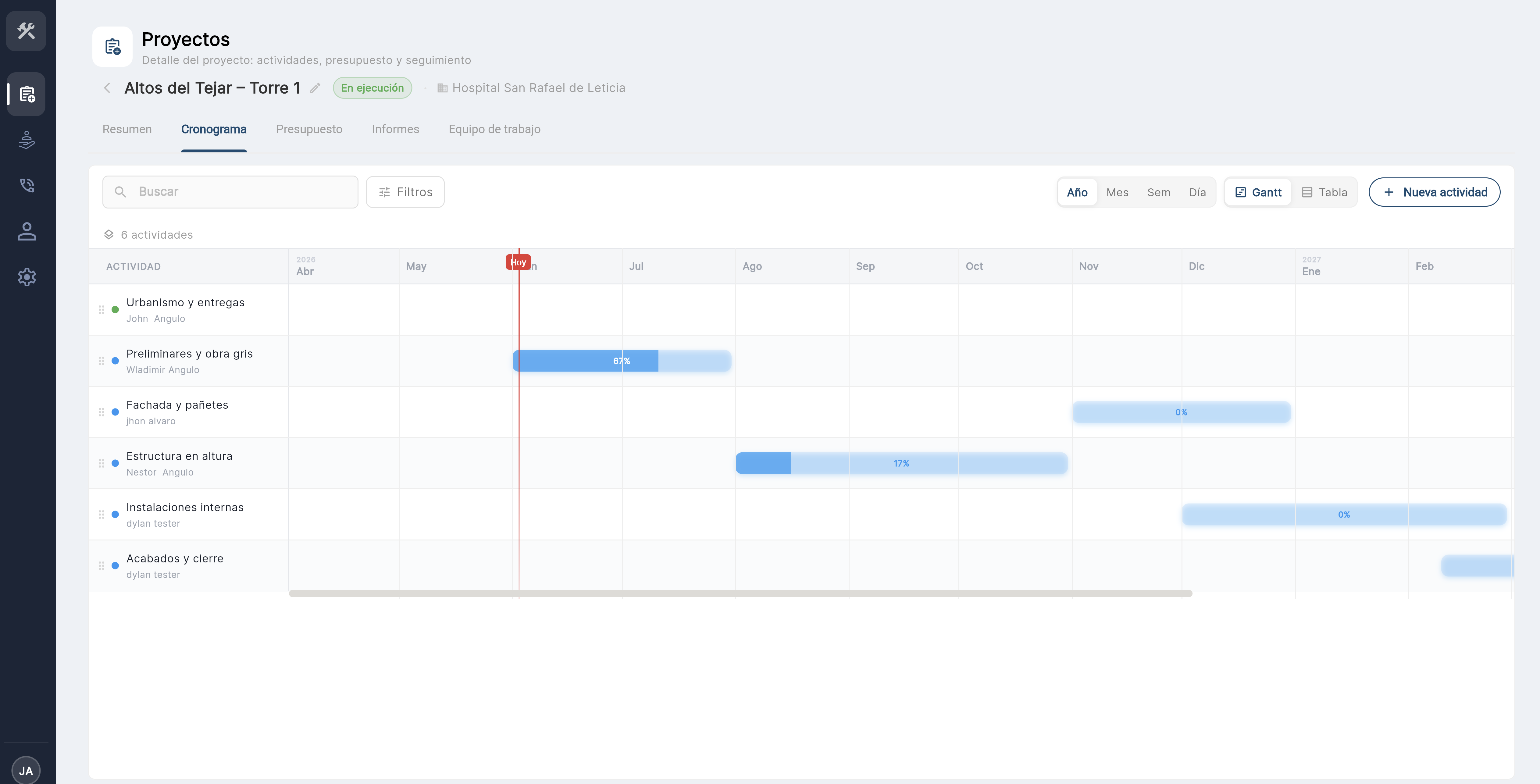The image size is (1540, 784).
Task: Open the tools logo icon in sidebar
Action: click(26, 30)
